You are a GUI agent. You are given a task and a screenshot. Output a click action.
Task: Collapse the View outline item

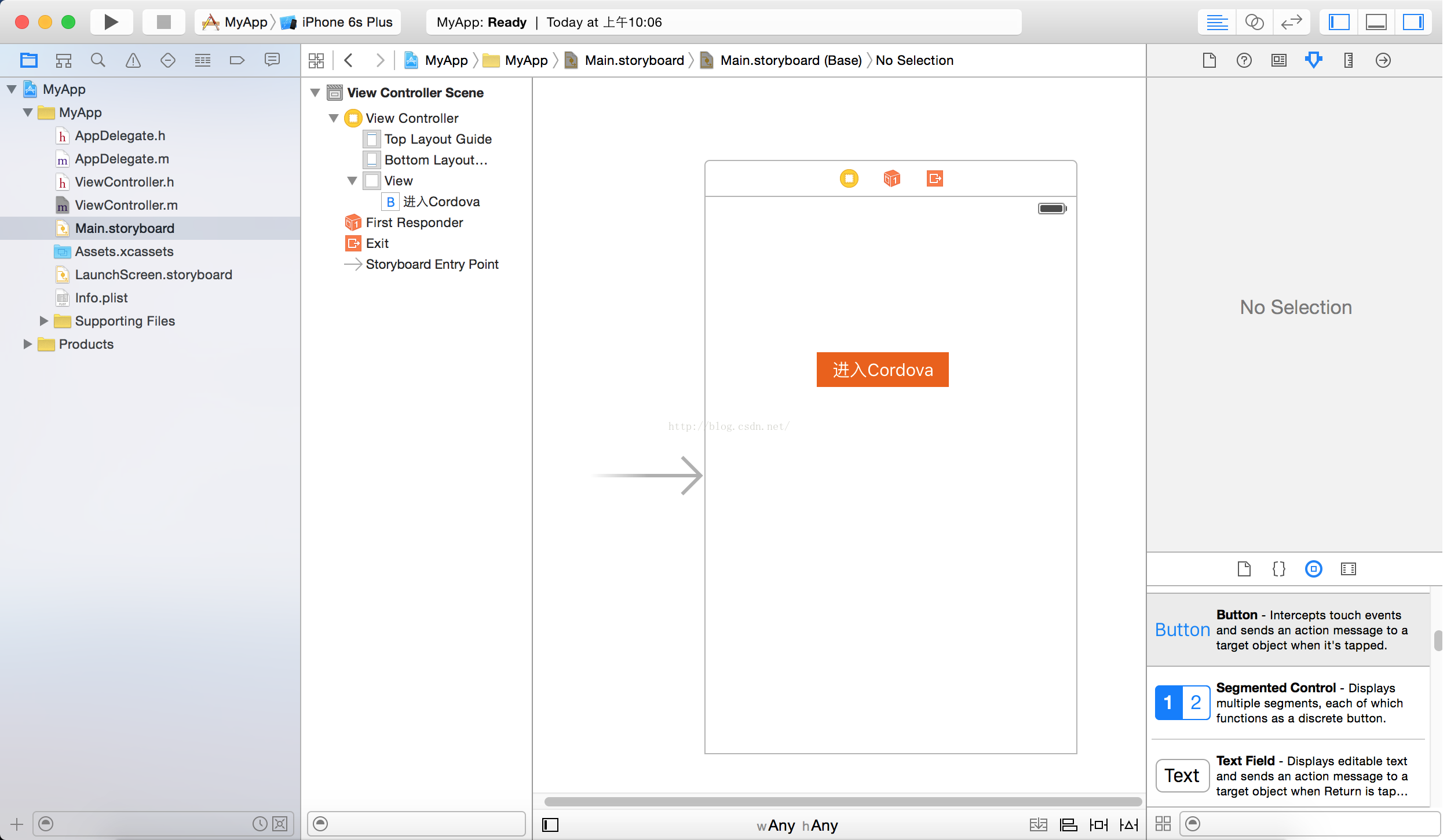coord(352,181)
